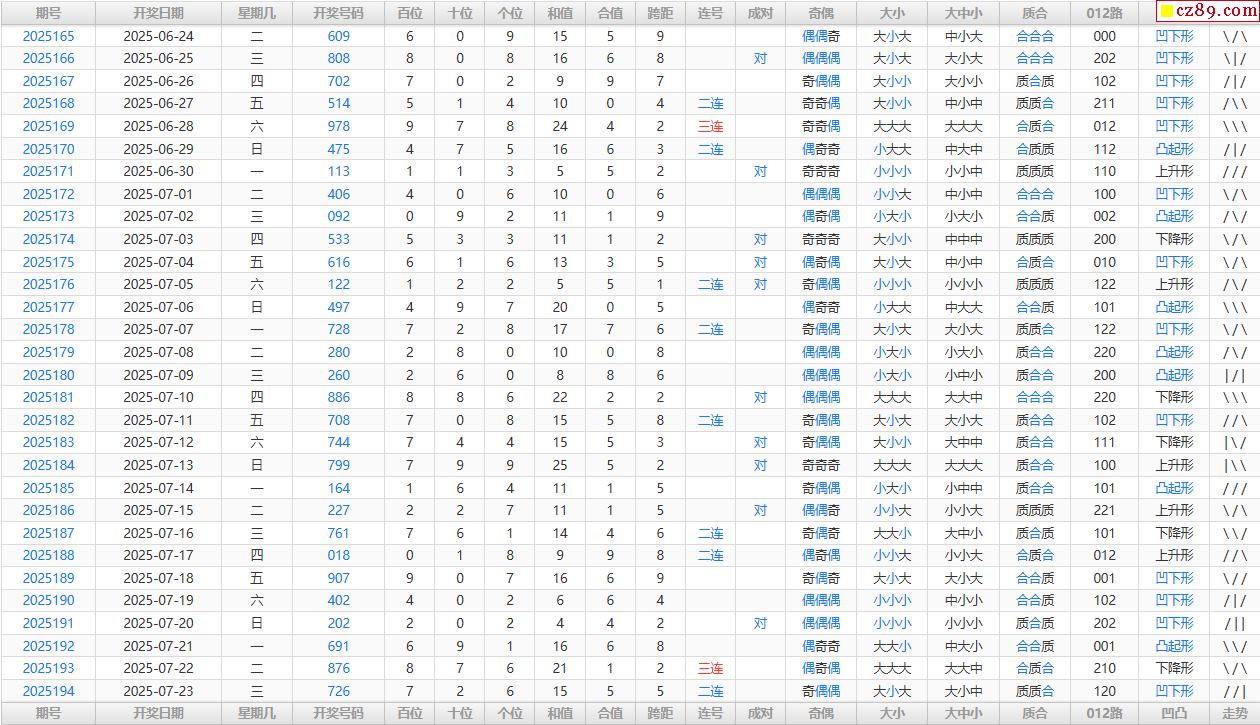Open period 2025165 link
The height and width of the screenshot is (725, 1260).
tap(48, 36)
